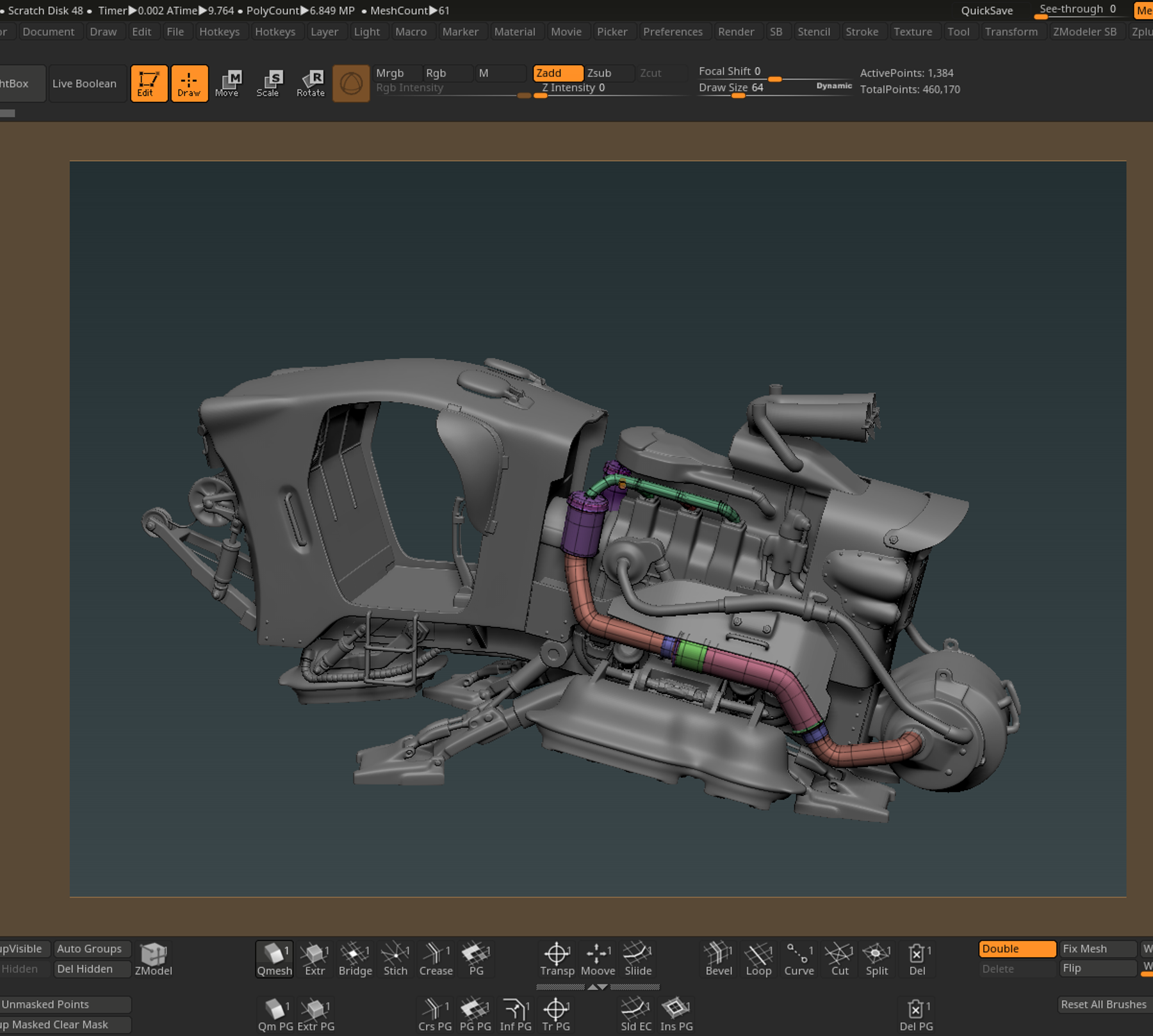
Task: Click Reset All Brushes
Action: 1103,1004
